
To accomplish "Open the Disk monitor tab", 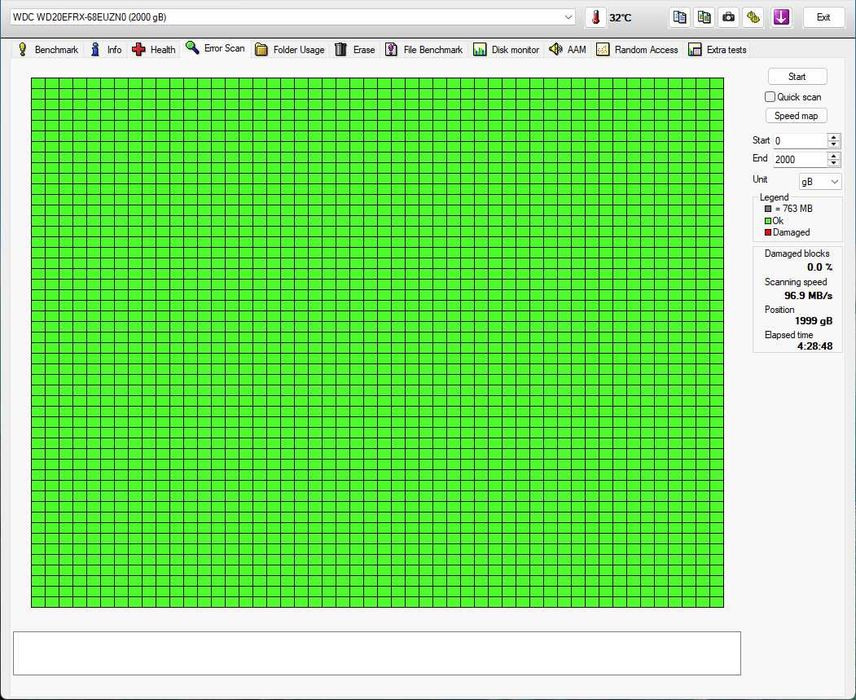I will click(507, 50).
